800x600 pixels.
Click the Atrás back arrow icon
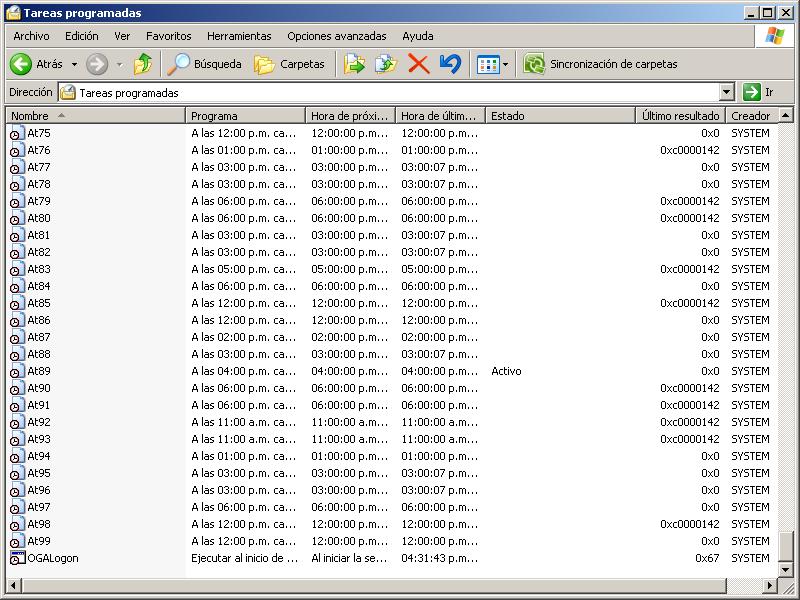click(21, 64)
